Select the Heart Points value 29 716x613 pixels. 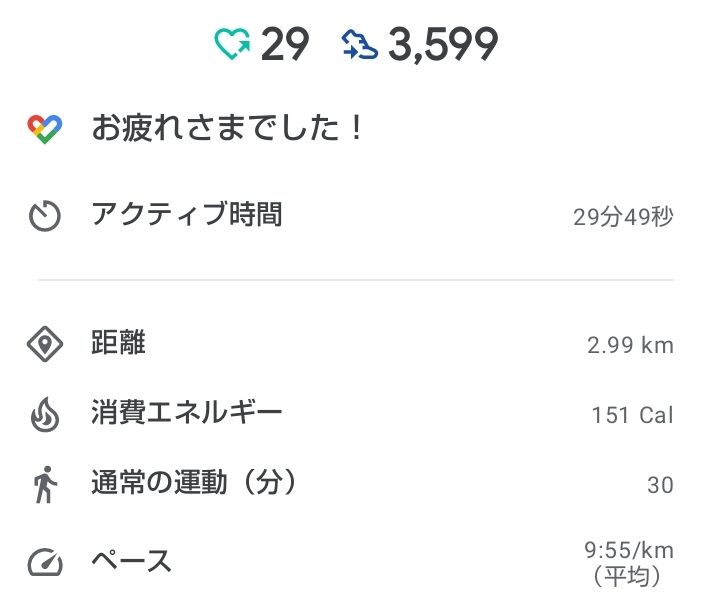coord(285,45)
